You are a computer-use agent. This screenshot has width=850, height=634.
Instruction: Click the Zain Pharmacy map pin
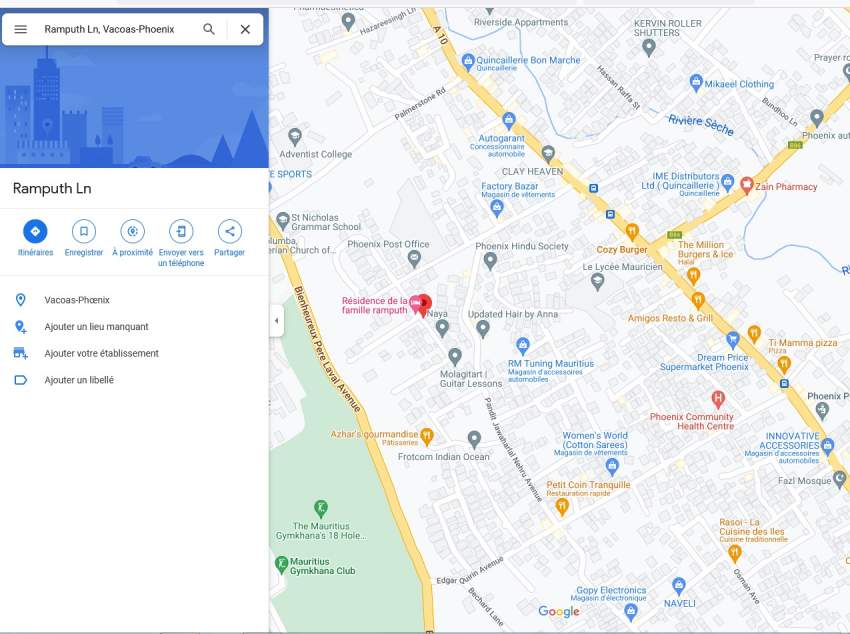point(746,184)
